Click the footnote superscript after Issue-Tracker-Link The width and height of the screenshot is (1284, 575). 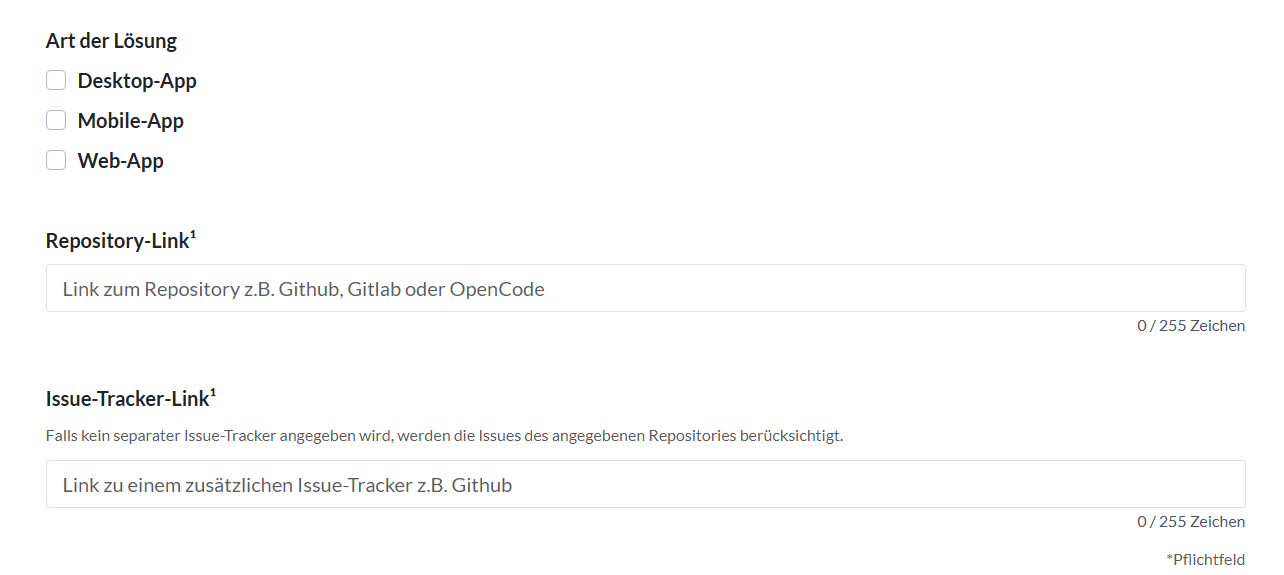(x=213, y=393)
